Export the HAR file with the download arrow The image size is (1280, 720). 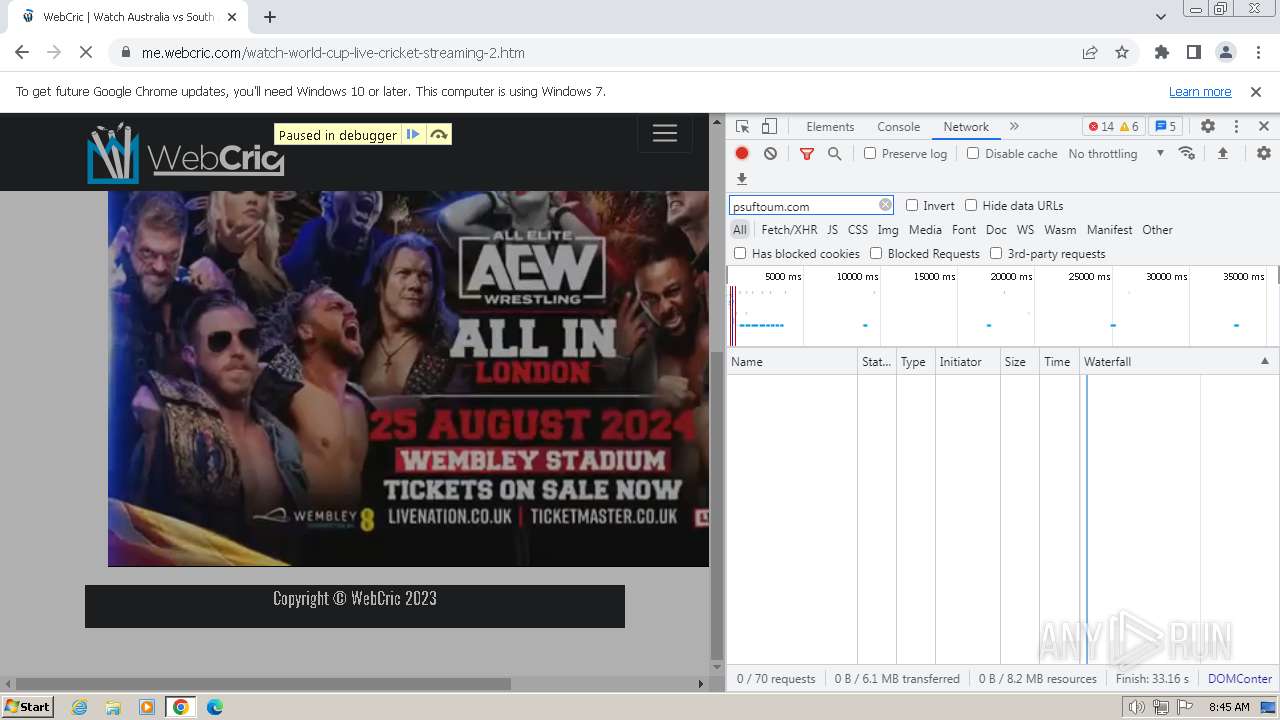tap(742, 179)
